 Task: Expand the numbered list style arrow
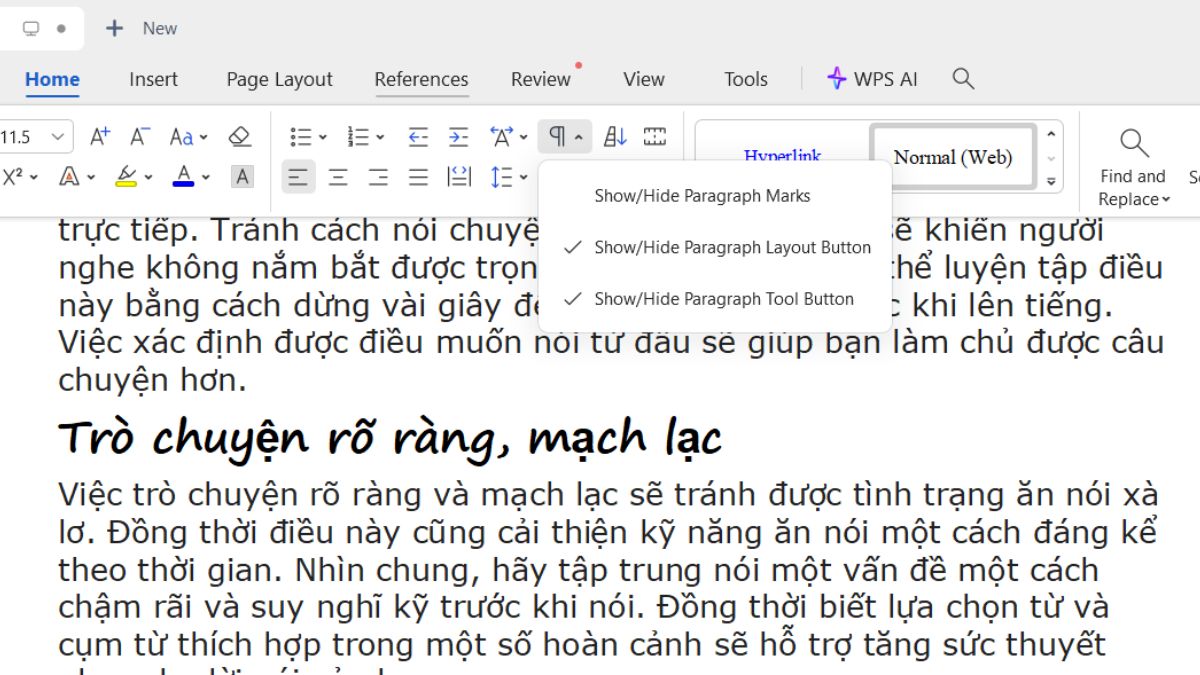[x=381, y=137]
